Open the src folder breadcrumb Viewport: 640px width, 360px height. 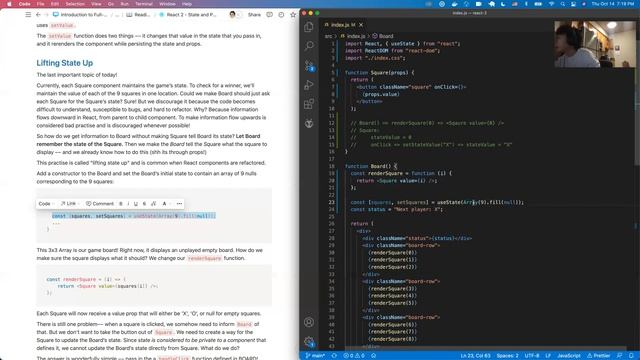tap(328, 36)
